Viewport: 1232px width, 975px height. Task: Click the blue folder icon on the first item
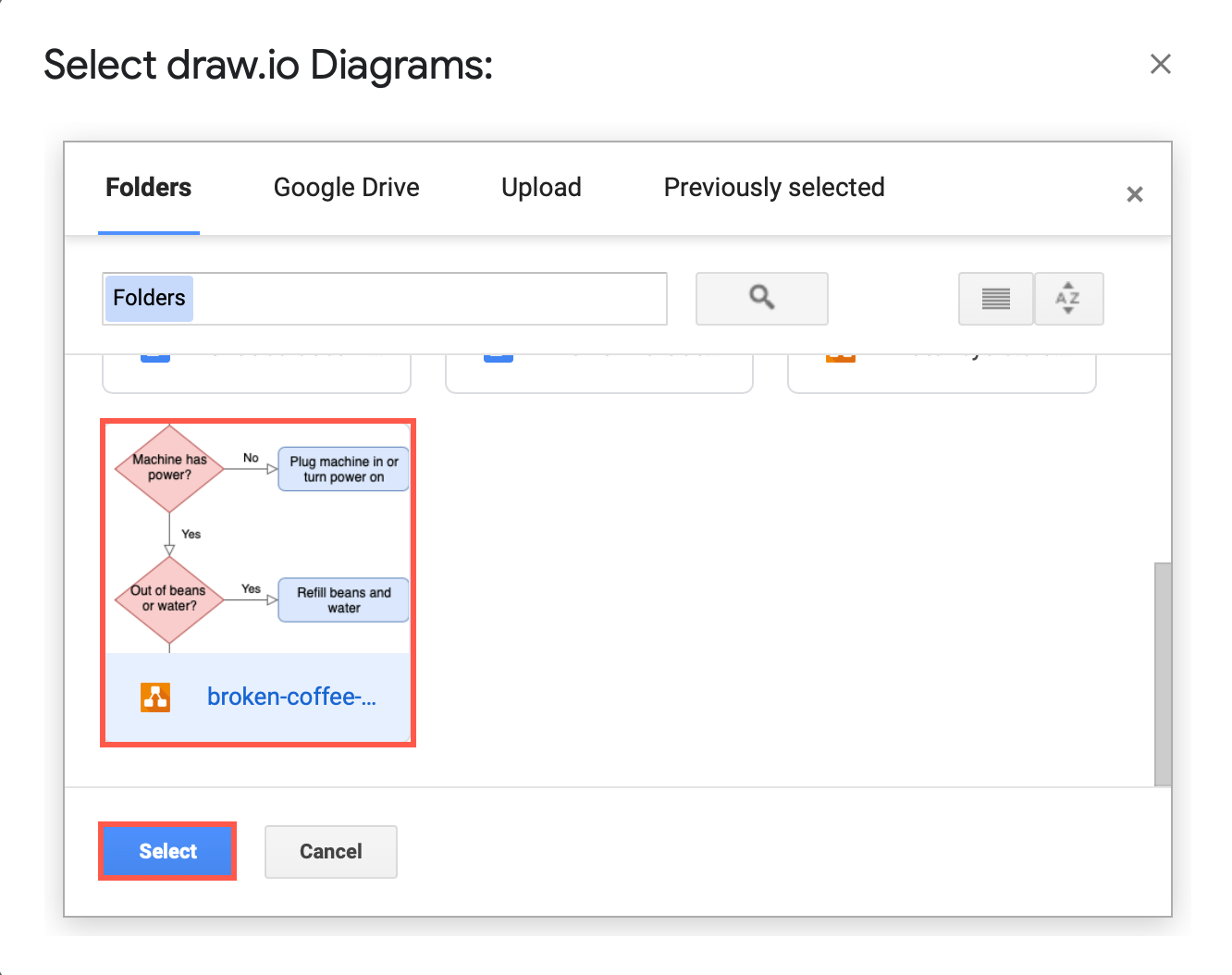point(154,352)
